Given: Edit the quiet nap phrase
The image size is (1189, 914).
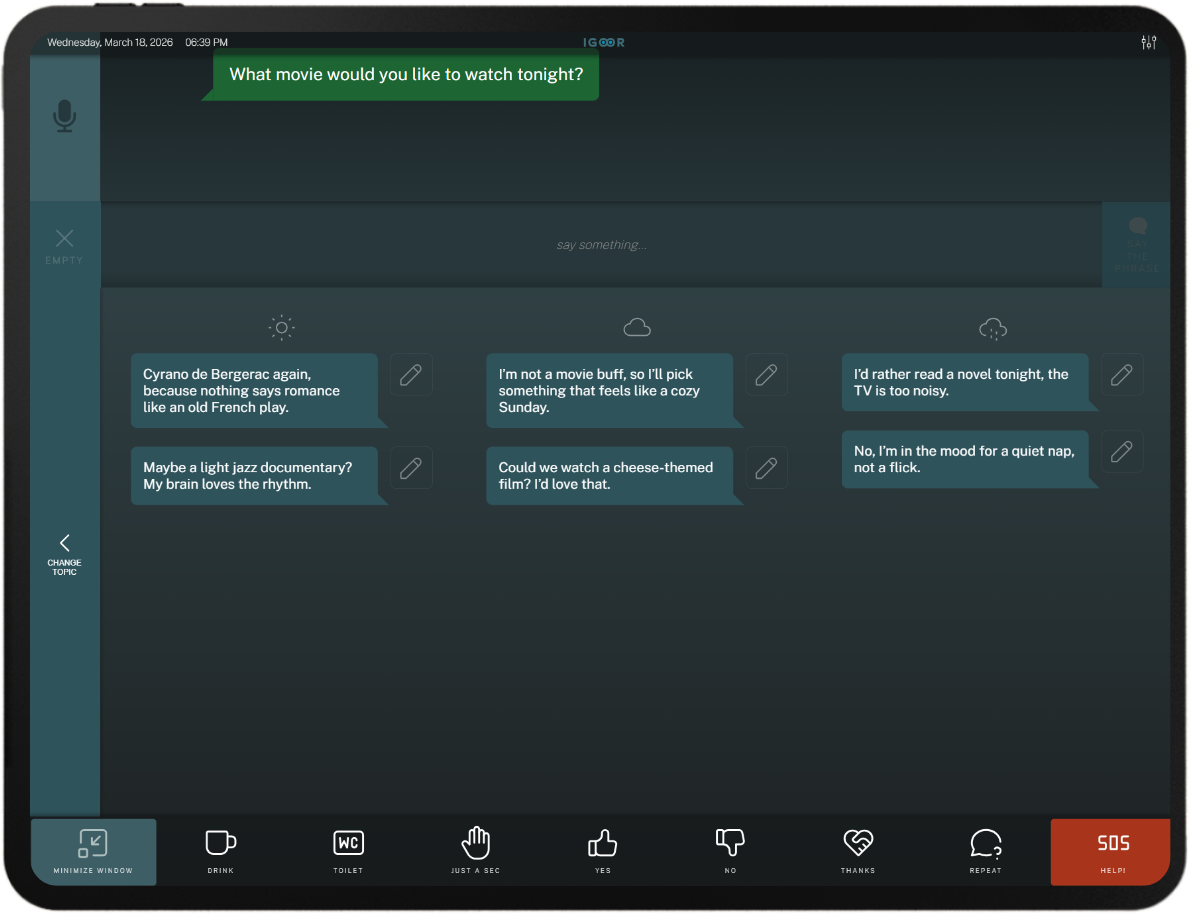Looking at the screenshot, I should pyautogui.click(x=1122, y=451).
